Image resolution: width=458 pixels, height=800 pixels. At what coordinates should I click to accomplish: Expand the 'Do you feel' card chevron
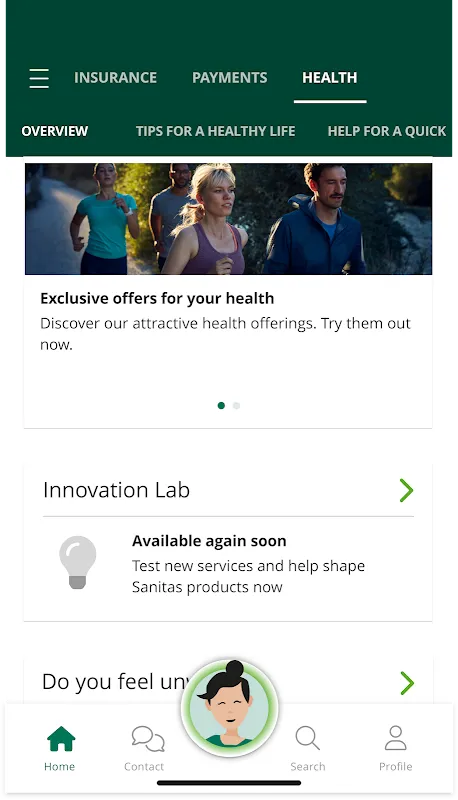coord(406,683)
